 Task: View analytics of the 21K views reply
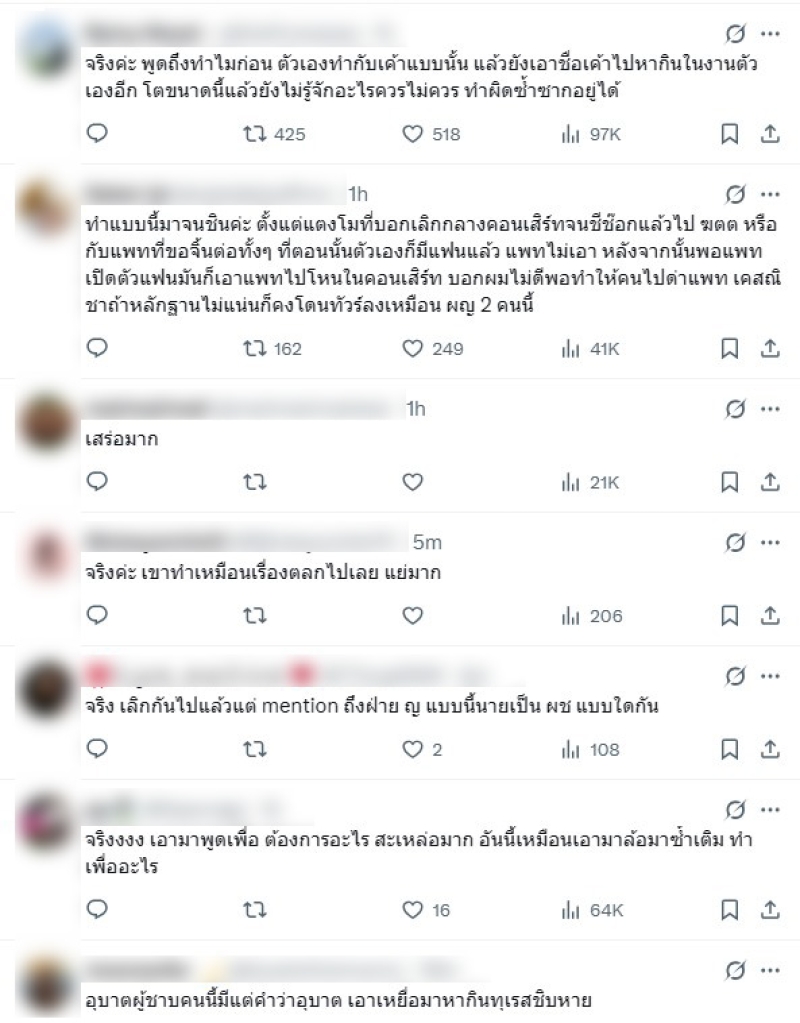(x=590, y=483)
